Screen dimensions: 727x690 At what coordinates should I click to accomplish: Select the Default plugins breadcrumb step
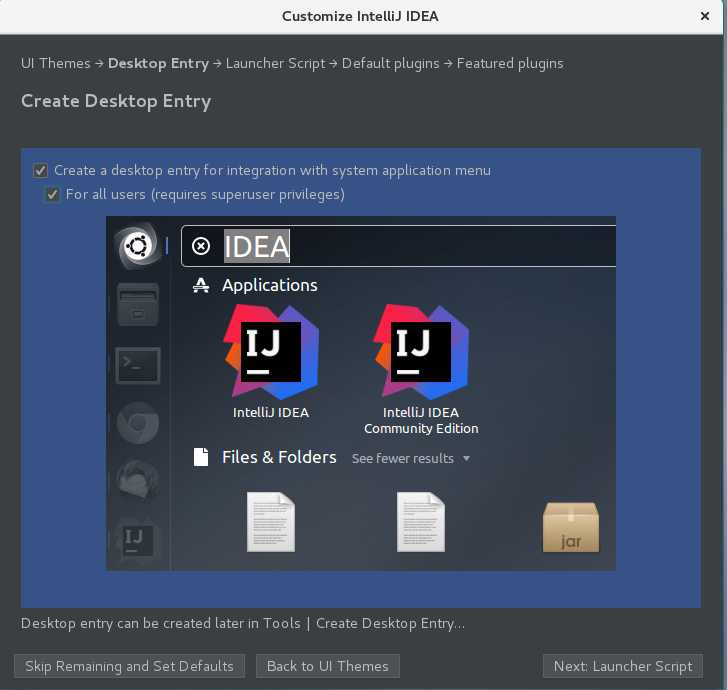390,63
